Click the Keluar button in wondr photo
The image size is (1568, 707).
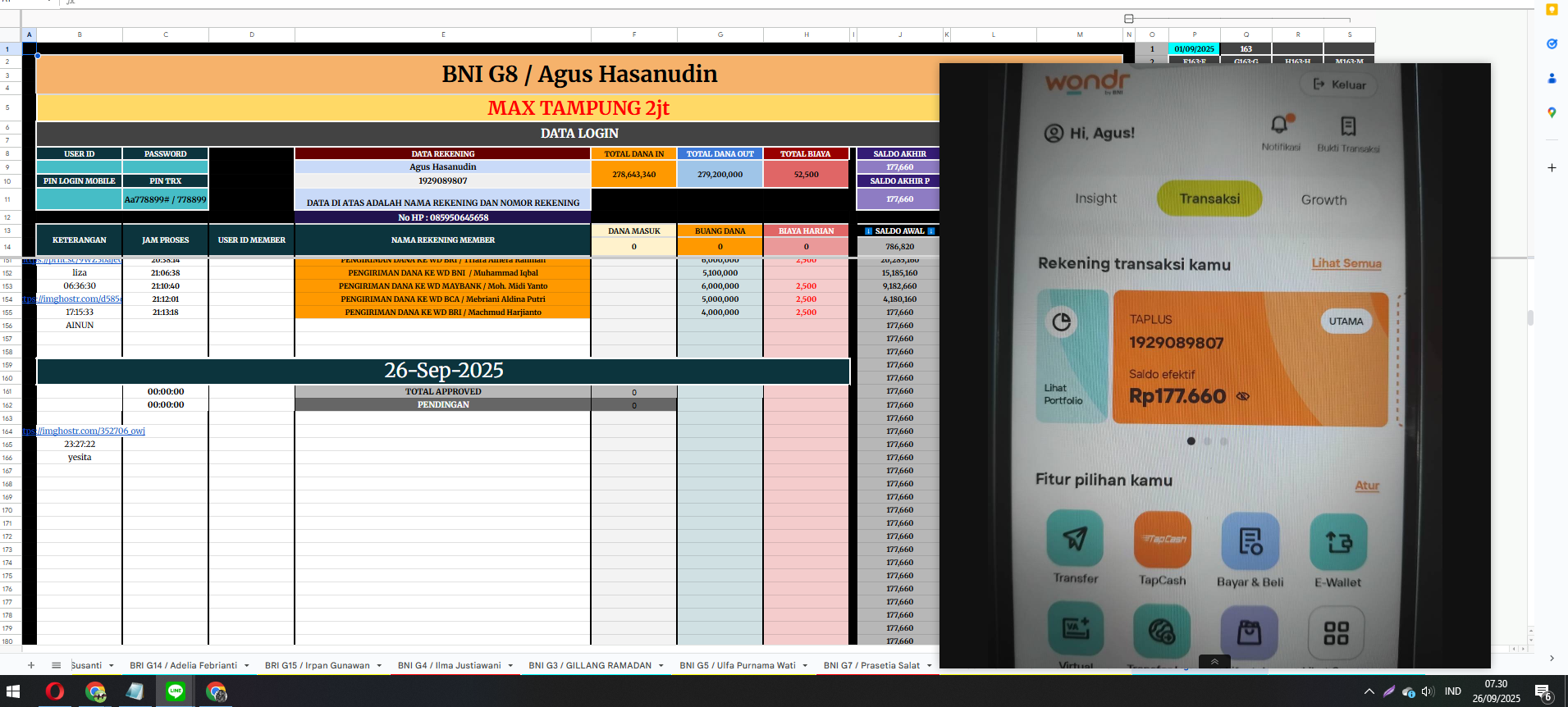coord(1339,84)
